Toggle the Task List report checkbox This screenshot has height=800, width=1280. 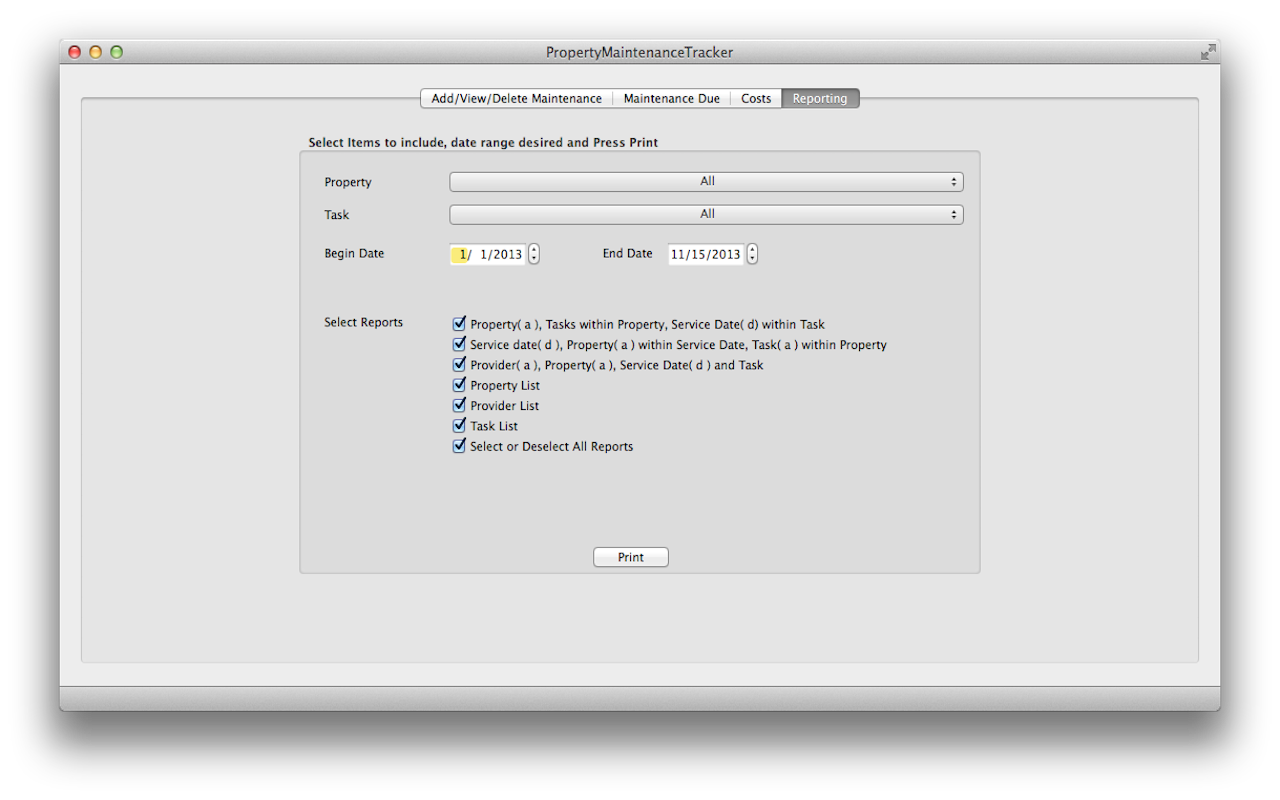click(x=460, y=425)
